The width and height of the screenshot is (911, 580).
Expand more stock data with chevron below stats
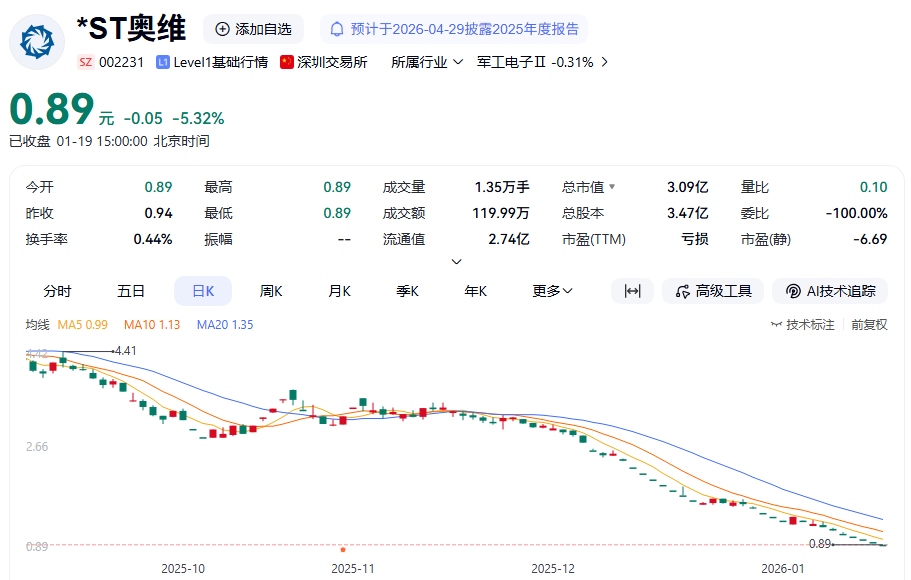point(457,261)
